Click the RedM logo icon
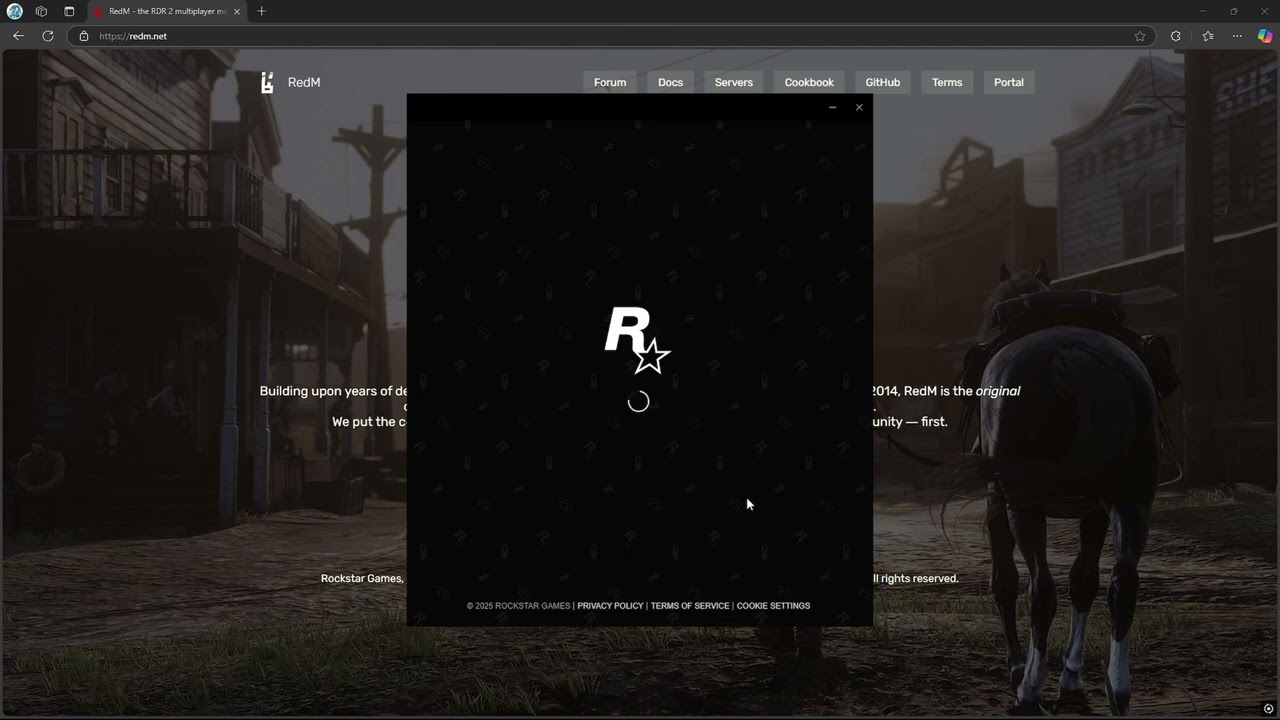 (x=267, y=82)
